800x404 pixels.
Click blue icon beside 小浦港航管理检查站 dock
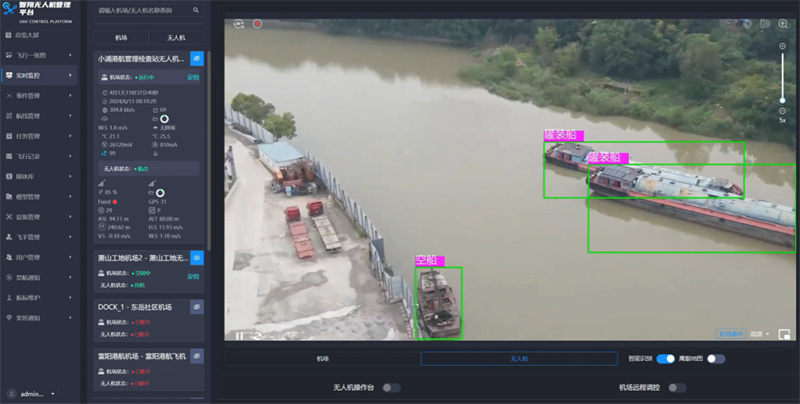click(197, 59)
